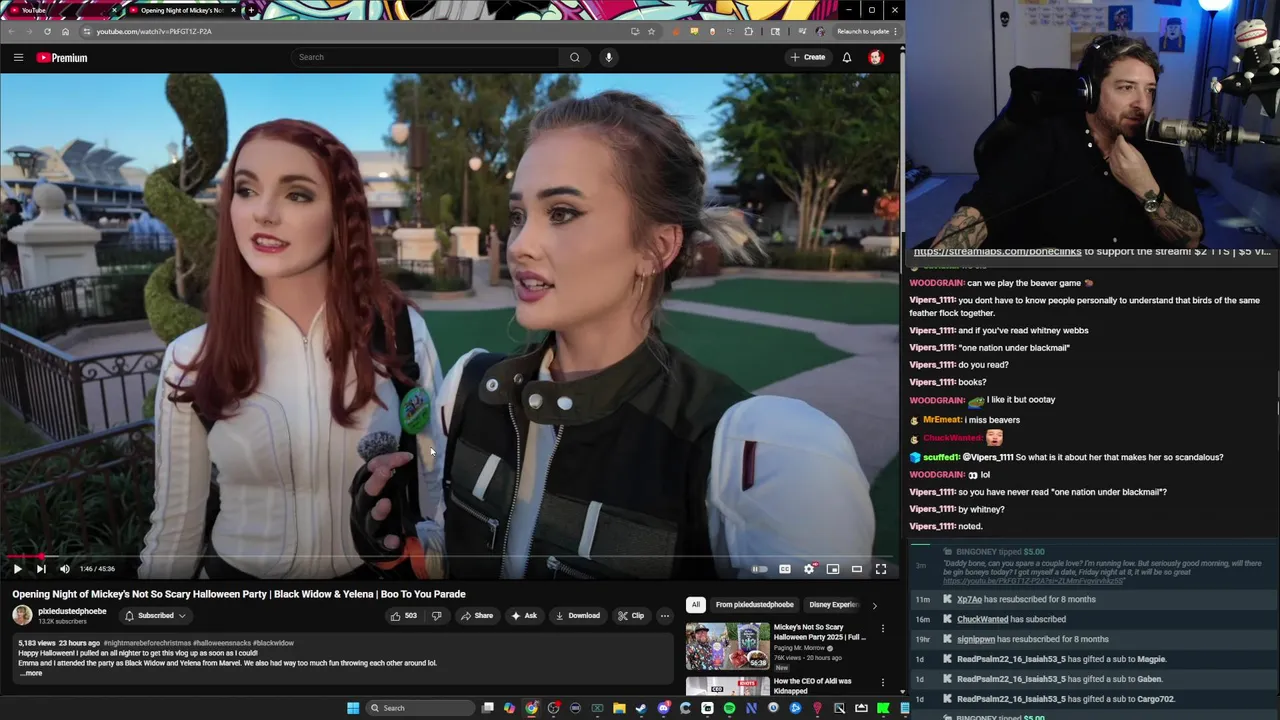The image size is (1280, 720).
Task: Open the pixiedustedphoebe channel avatar
Action: (x=22, y=616)
